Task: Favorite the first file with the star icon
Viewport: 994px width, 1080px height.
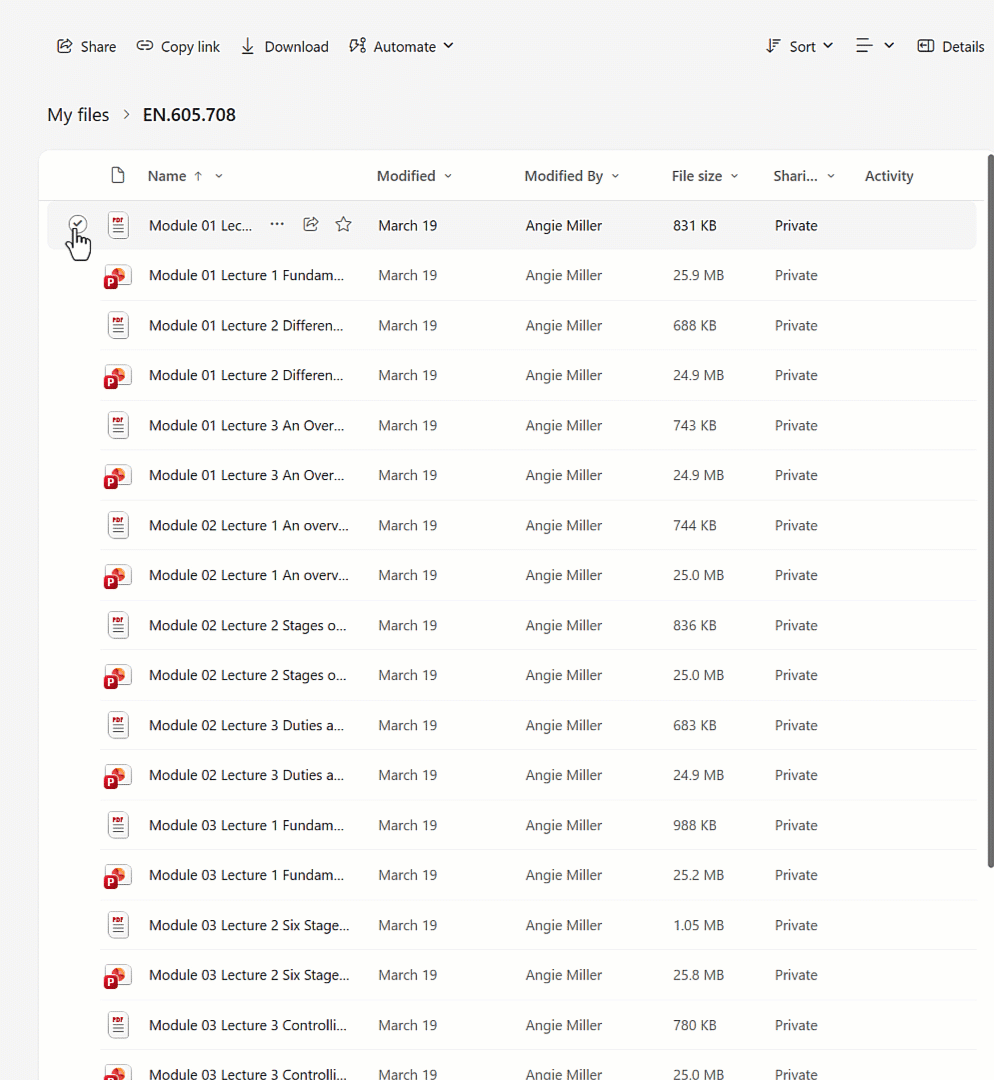Action: (343, 225)
